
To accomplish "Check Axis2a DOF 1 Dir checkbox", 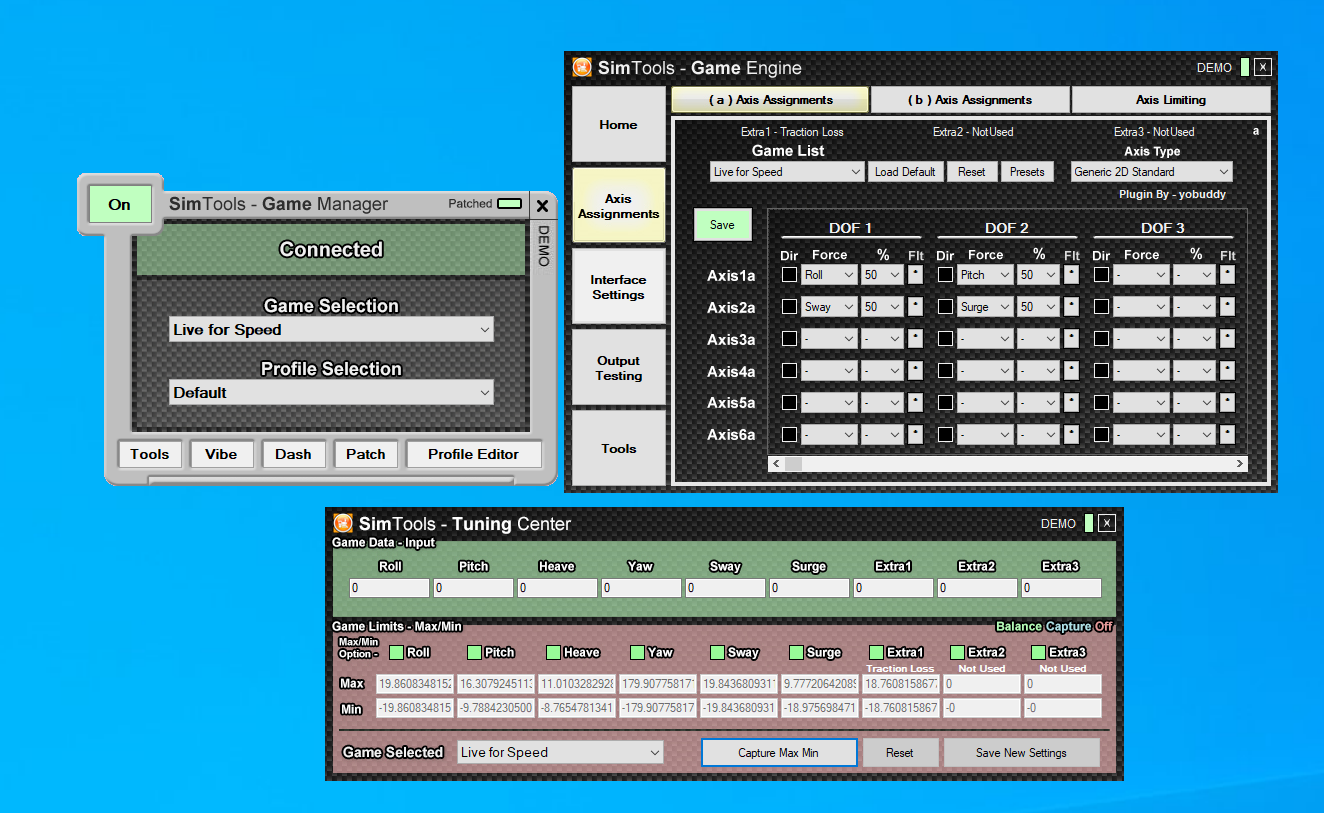I will coord(790,306).
